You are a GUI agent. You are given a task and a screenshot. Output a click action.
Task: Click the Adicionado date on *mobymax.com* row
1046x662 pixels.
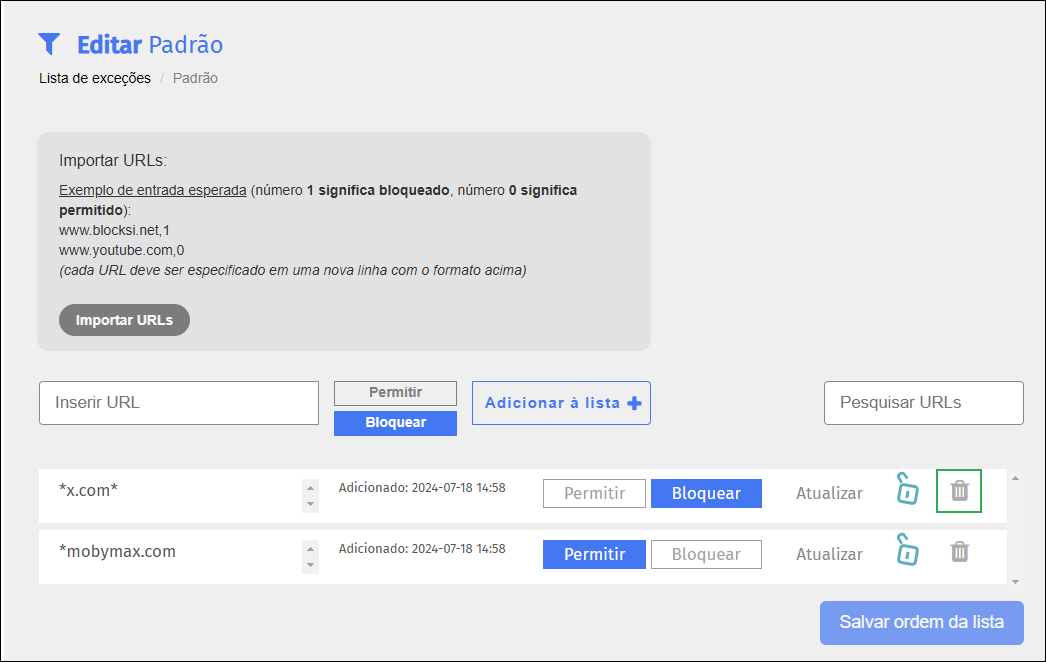click(x=422, y=549)
